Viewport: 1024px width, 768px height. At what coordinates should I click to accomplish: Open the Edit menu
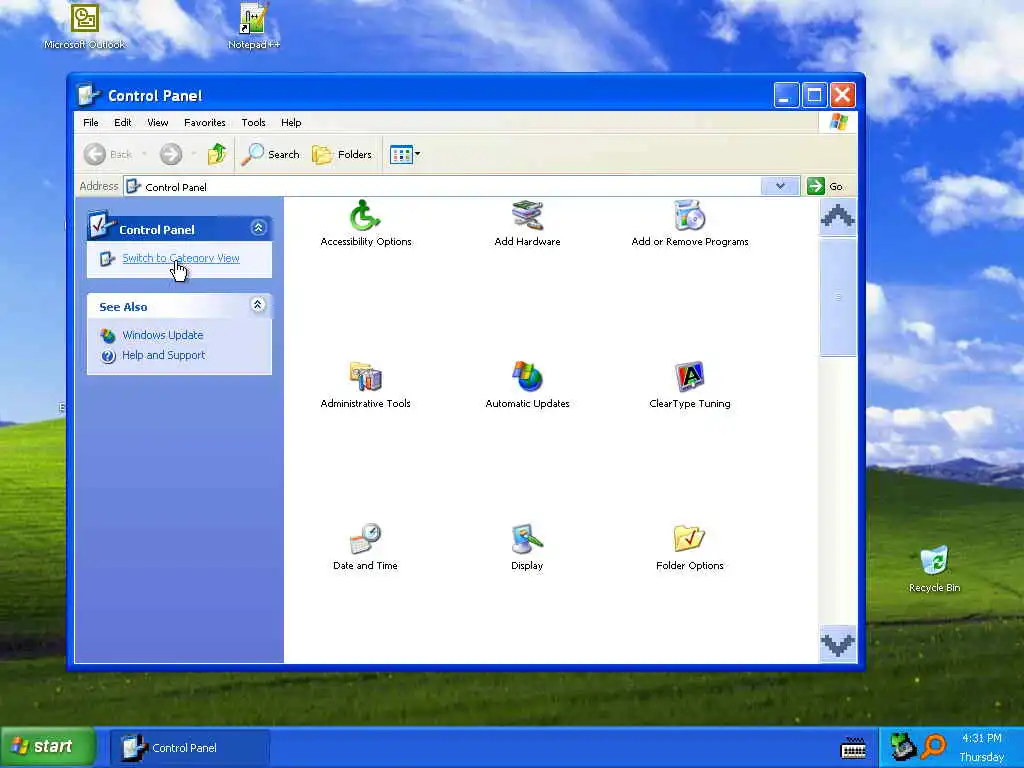123,122
